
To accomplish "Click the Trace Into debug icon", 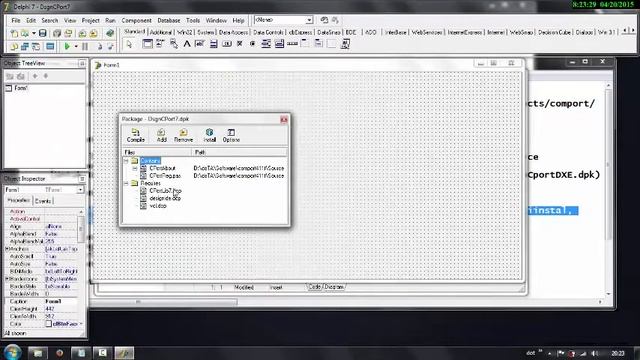I will (x=99, y=47).
